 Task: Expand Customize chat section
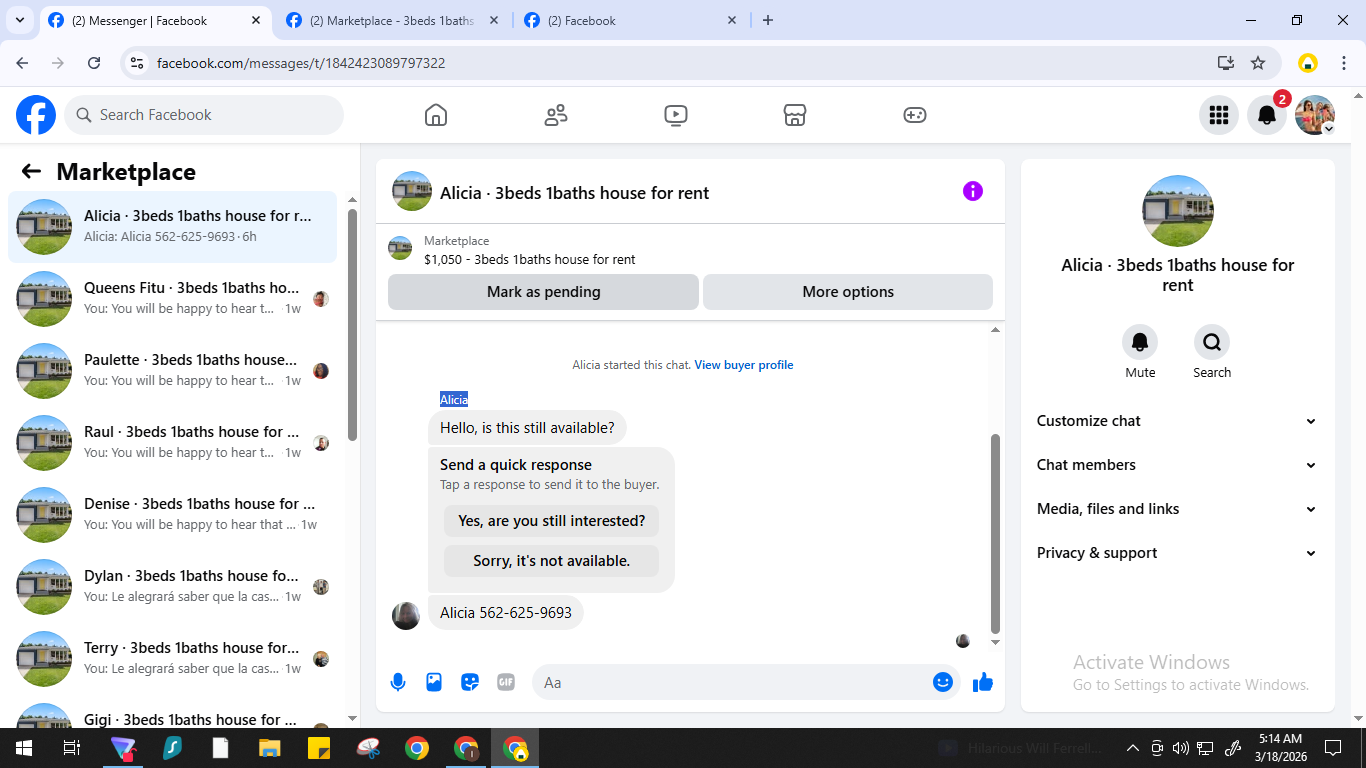coord(1178,421)
